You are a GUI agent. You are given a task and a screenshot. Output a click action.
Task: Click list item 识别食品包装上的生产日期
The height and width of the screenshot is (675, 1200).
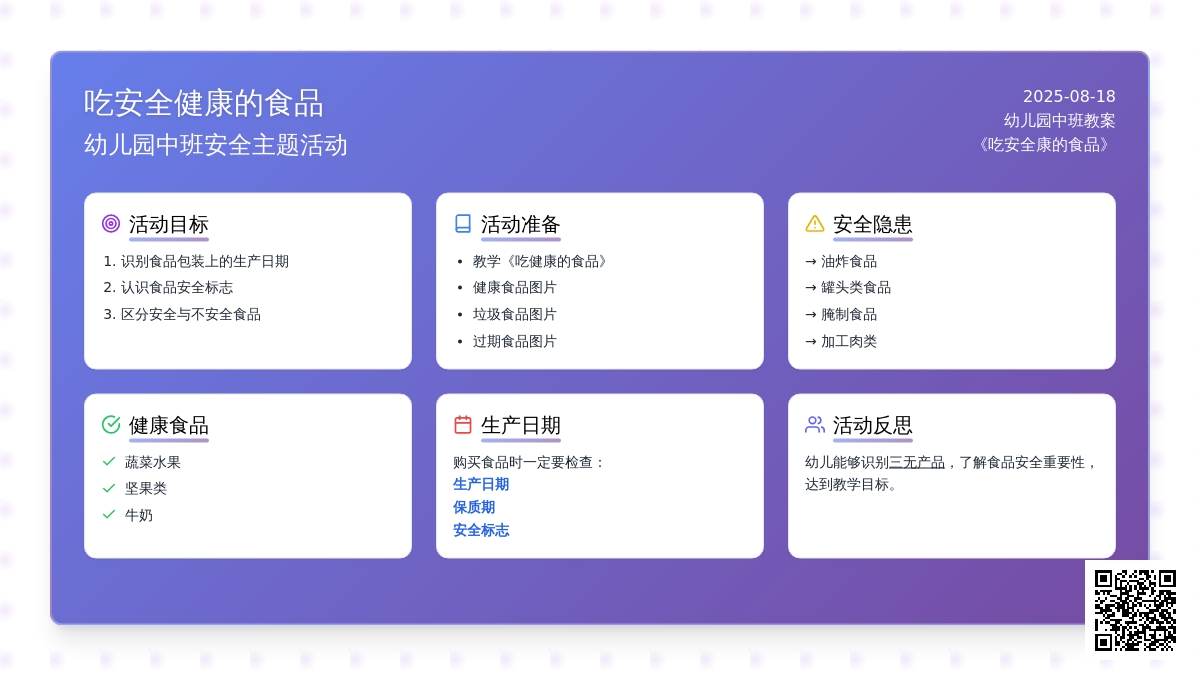[205, 261]
